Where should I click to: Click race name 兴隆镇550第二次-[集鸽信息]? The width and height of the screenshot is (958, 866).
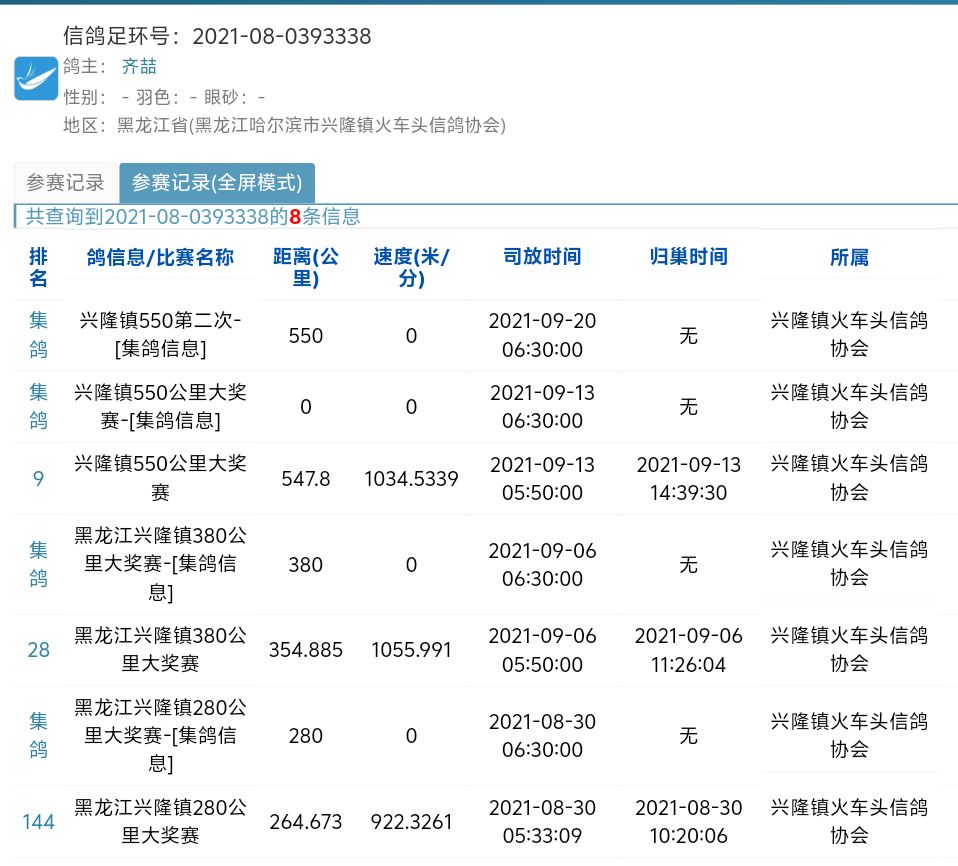point(160,335)
